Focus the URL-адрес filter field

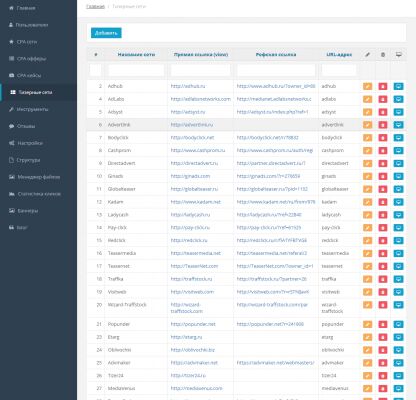tap(339, 70)
